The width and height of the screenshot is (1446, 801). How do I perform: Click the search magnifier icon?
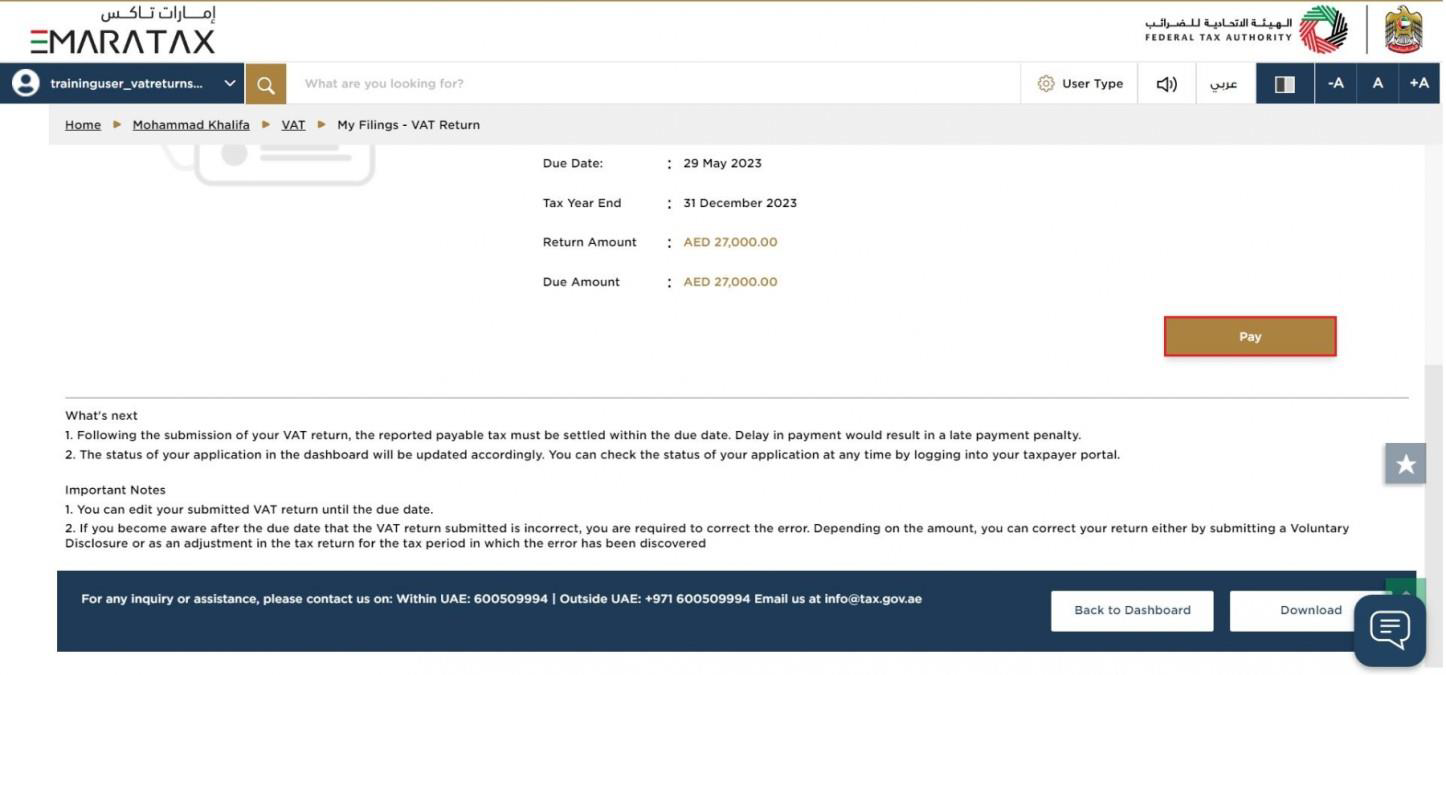[266, 84]
